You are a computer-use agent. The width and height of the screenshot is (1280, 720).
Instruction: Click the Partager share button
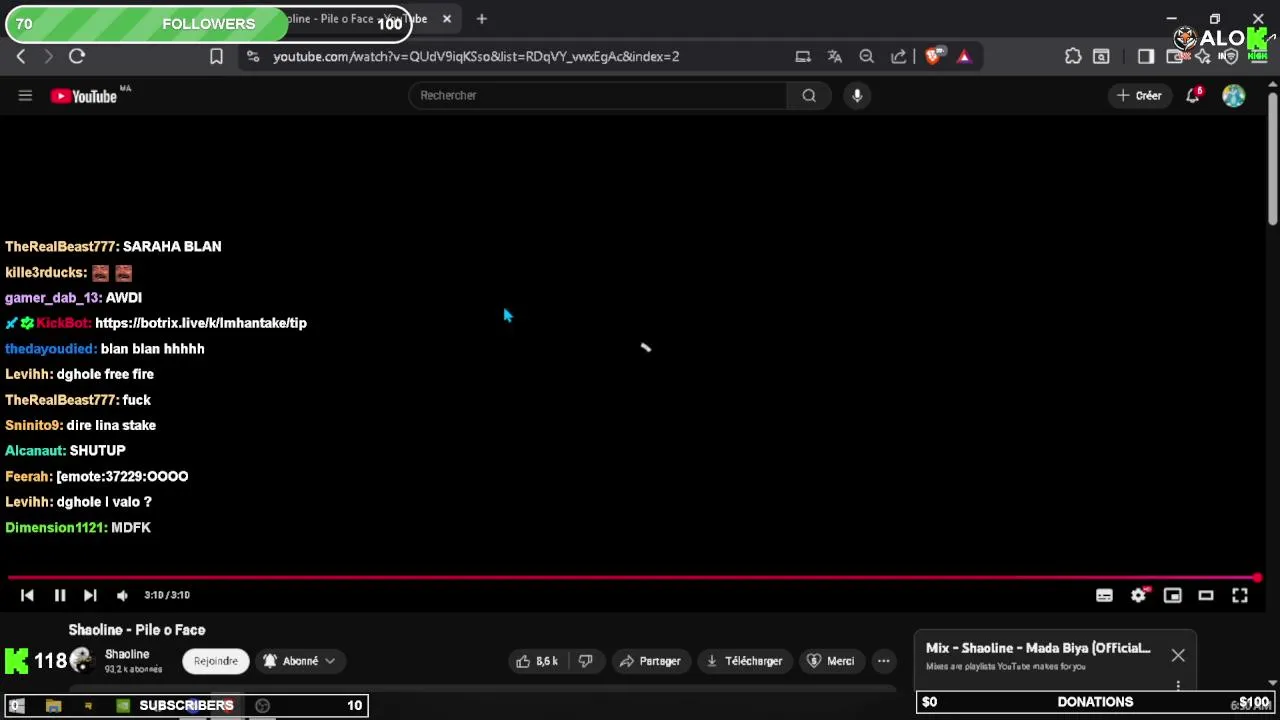click(x=650, y=661)
